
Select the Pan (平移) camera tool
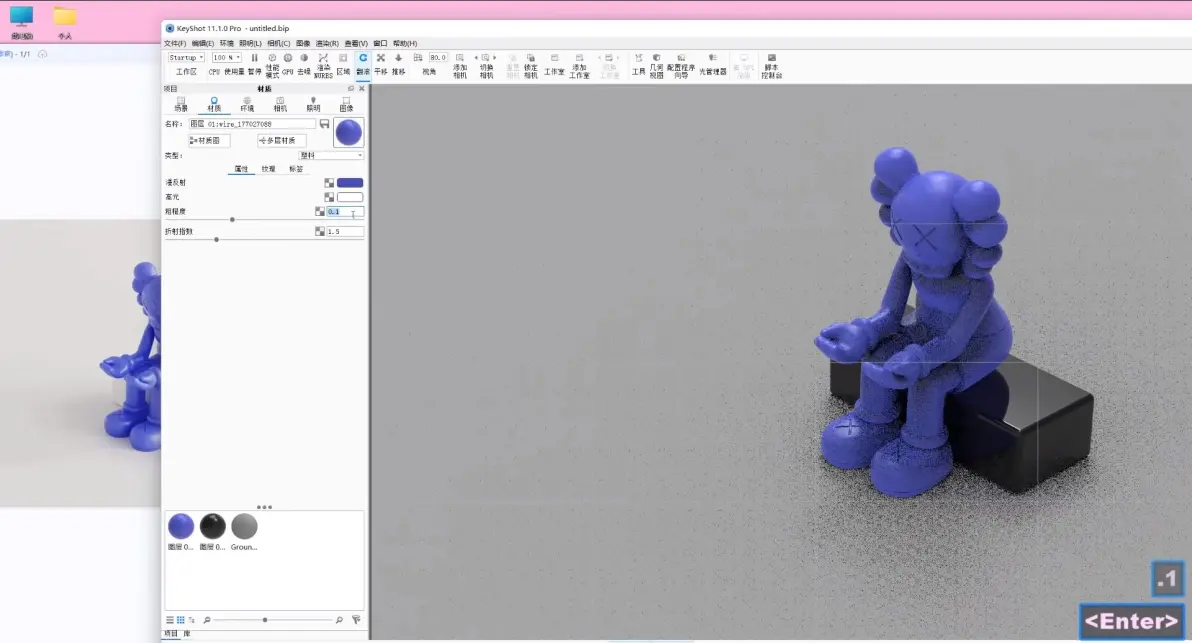point(381,65)
